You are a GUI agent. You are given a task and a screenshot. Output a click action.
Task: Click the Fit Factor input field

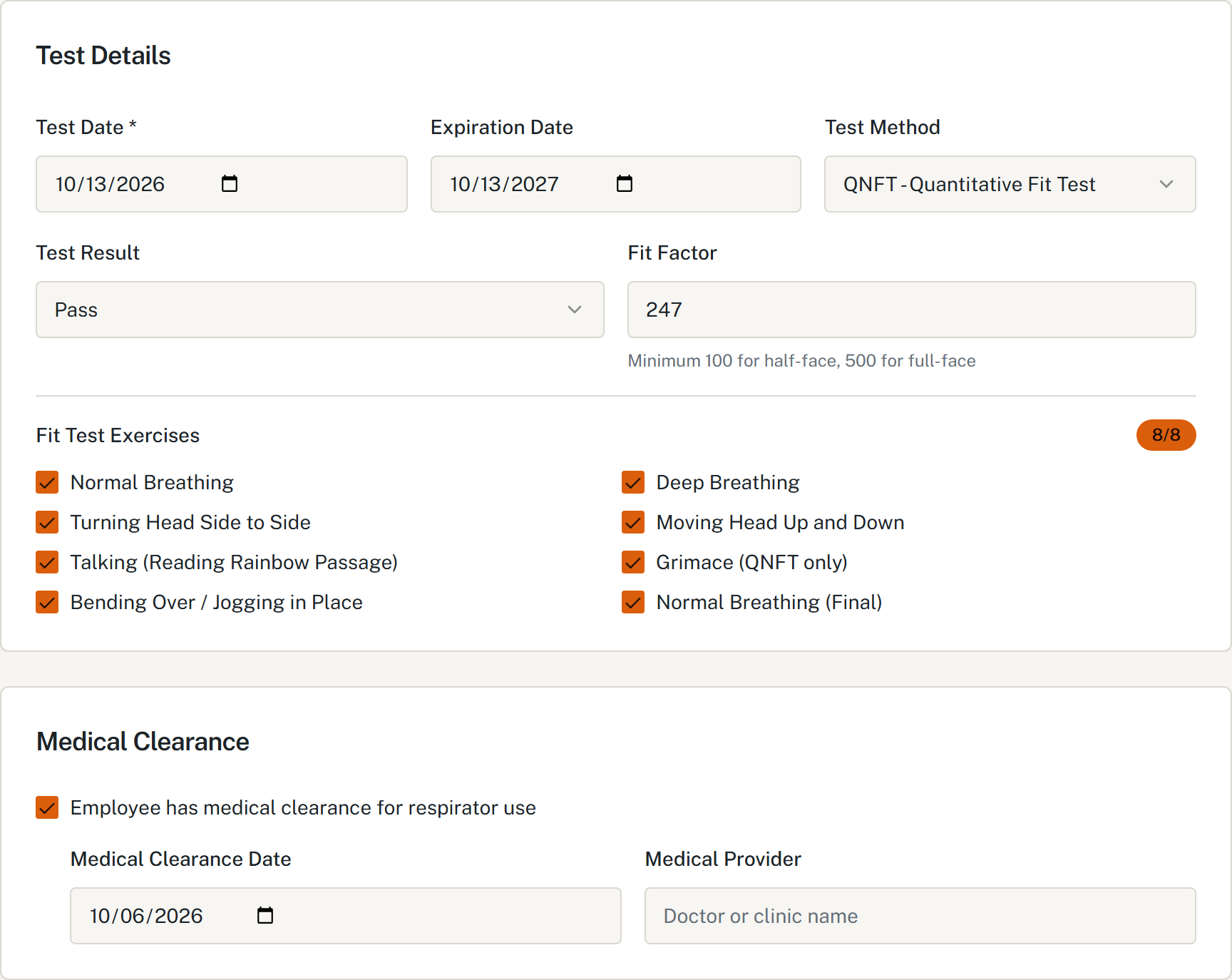[x=911, y=310]
